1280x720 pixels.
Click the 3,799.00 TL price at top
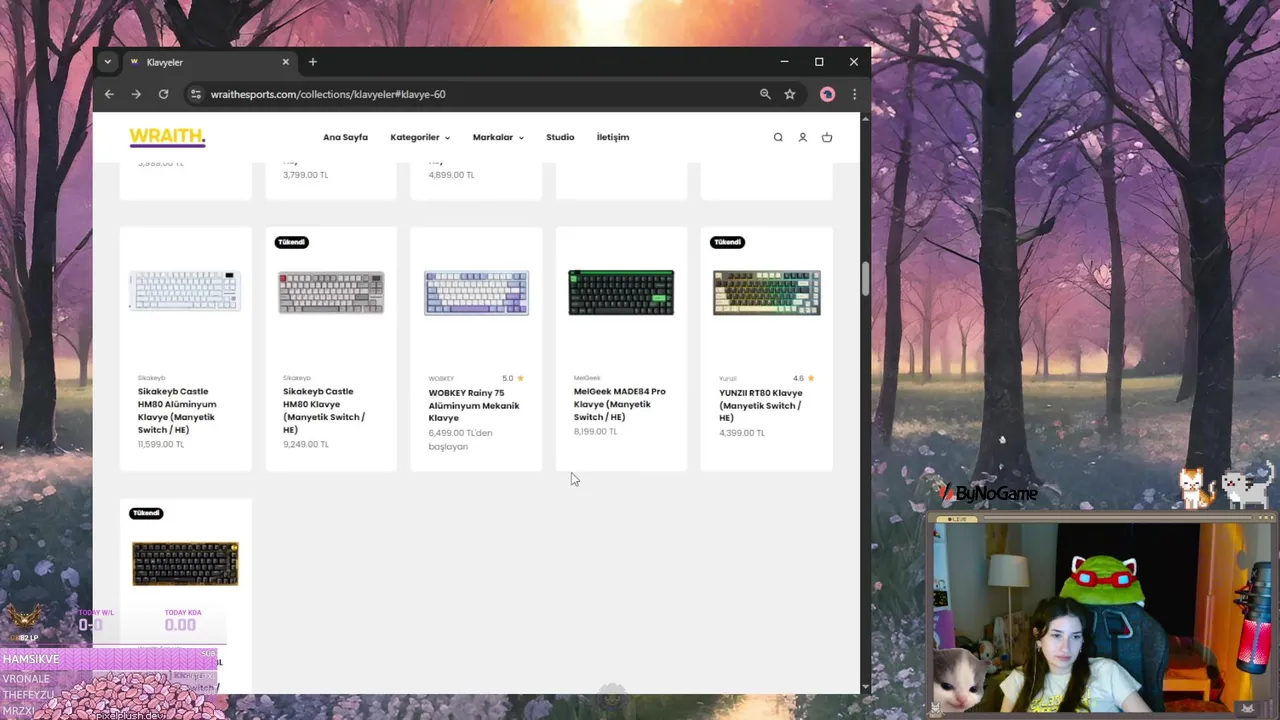coord(305,174)
